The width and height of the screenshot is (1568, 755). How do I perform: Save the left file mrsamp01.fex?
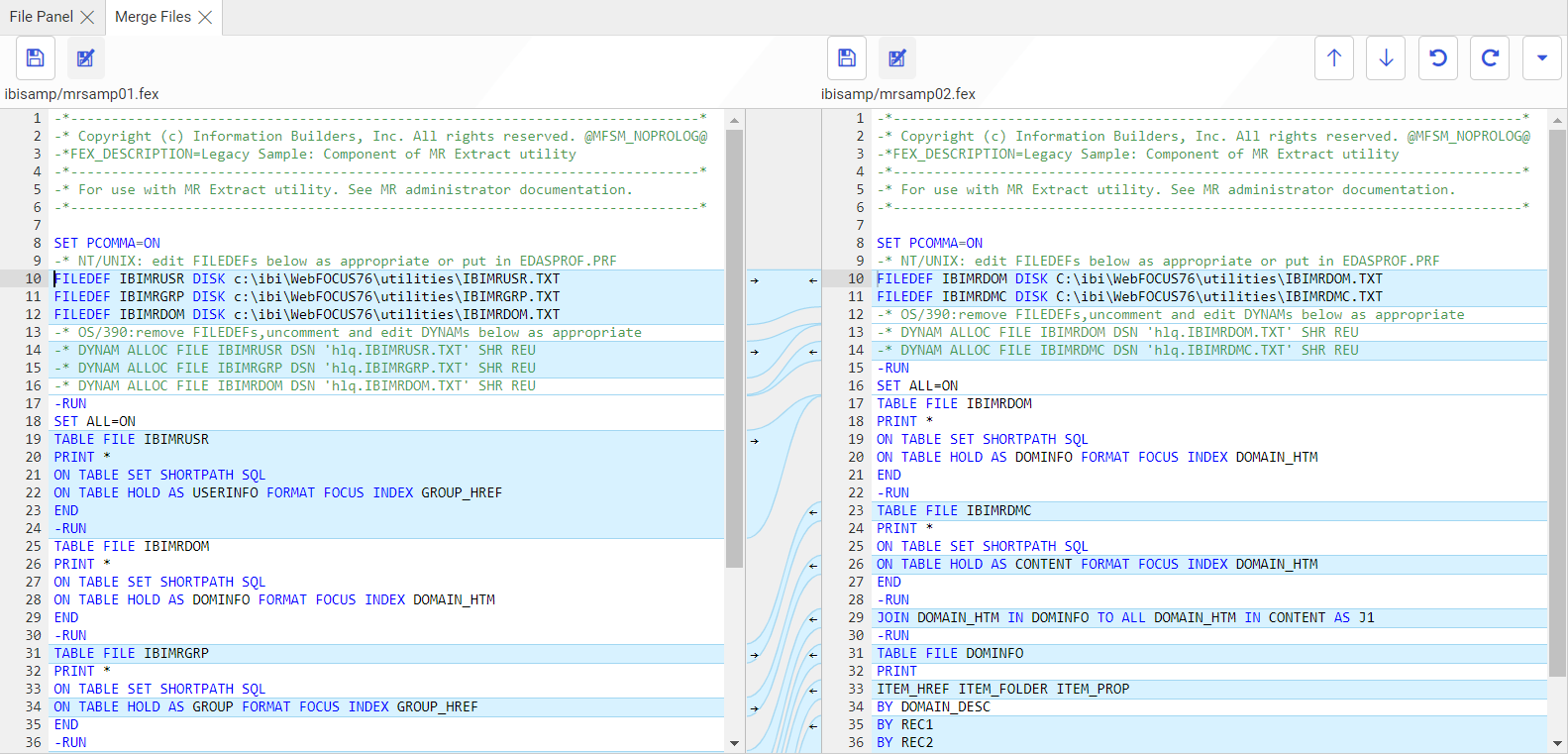pos(35,58)
